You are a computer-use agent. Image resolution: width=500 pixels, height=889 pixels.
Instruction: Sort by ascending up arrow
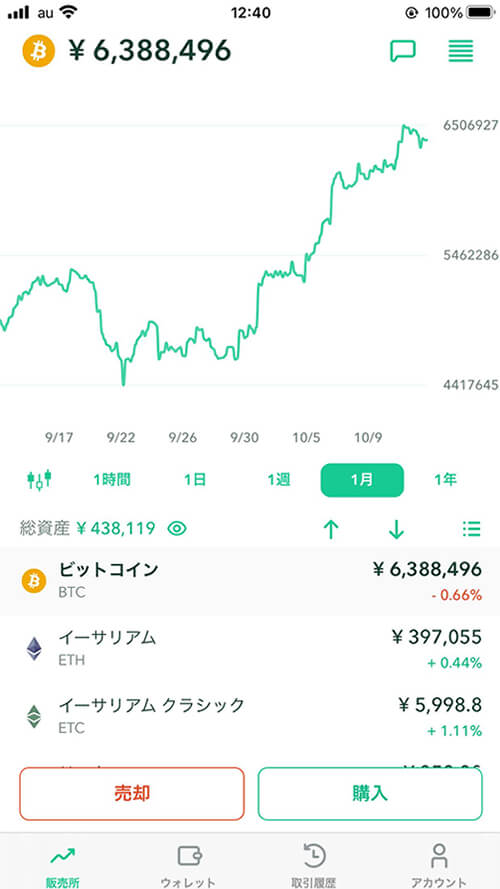click(x=331, y=530)
